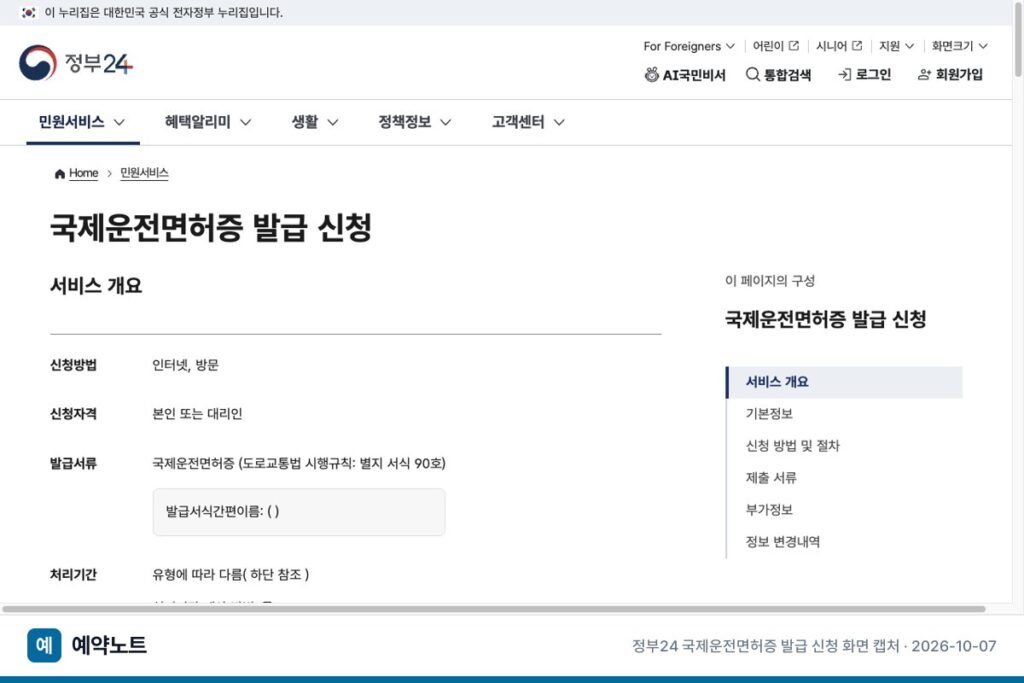The width and height of the screenshot is (1024, 683).
Task: Expand the 혜택알리미 menu chevron
Action: point(246,122)
